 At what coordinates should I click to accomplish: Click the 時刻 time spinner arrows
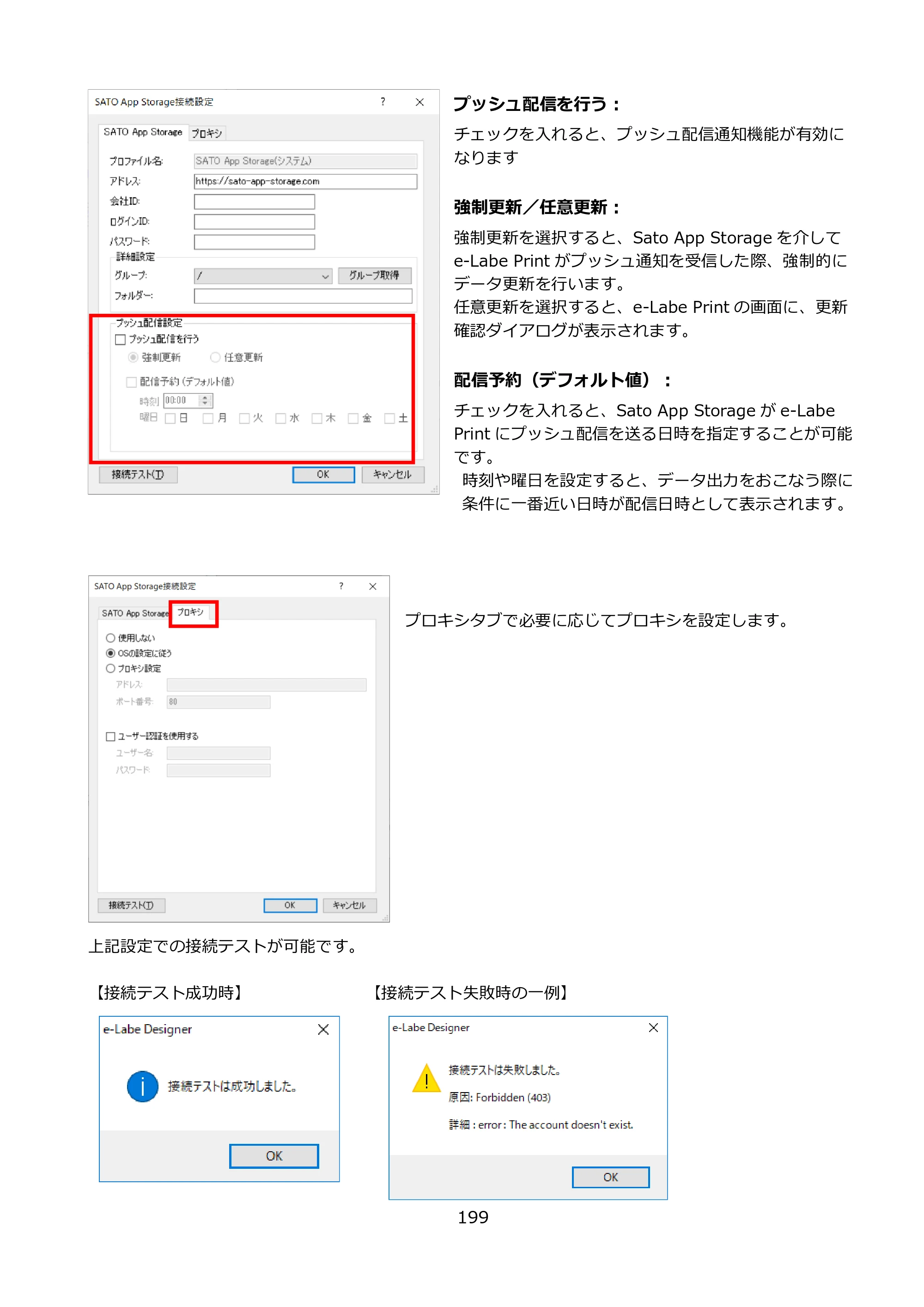[206, 401]
